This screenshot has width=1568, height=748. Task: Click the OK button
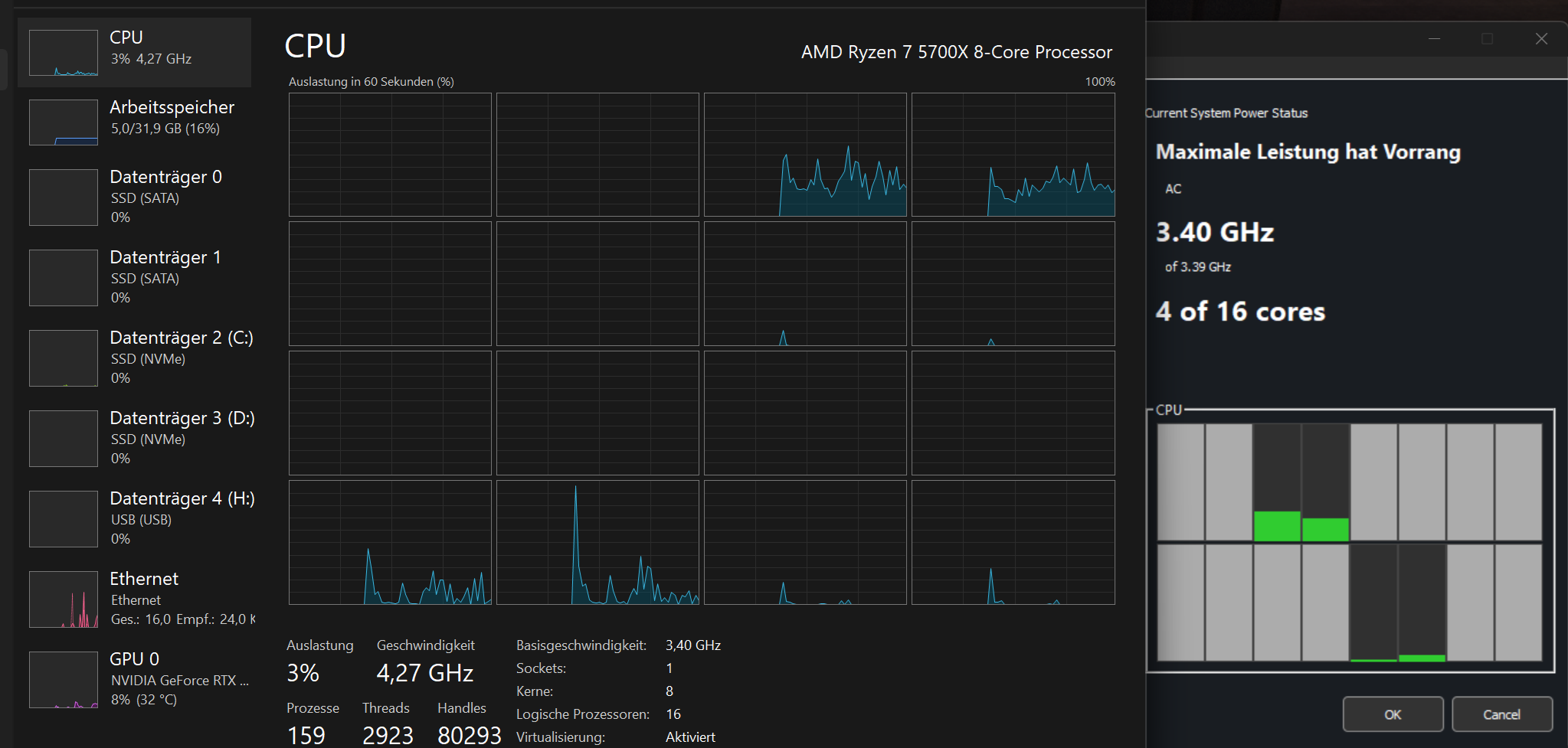pos(1392,714)
